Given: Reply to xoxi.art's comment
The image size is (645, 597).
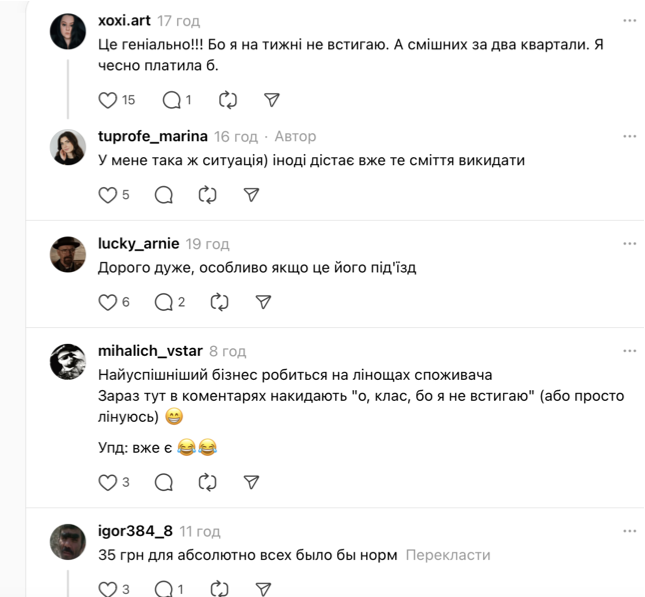Looking at the screenshot, I should click(170, 100).
